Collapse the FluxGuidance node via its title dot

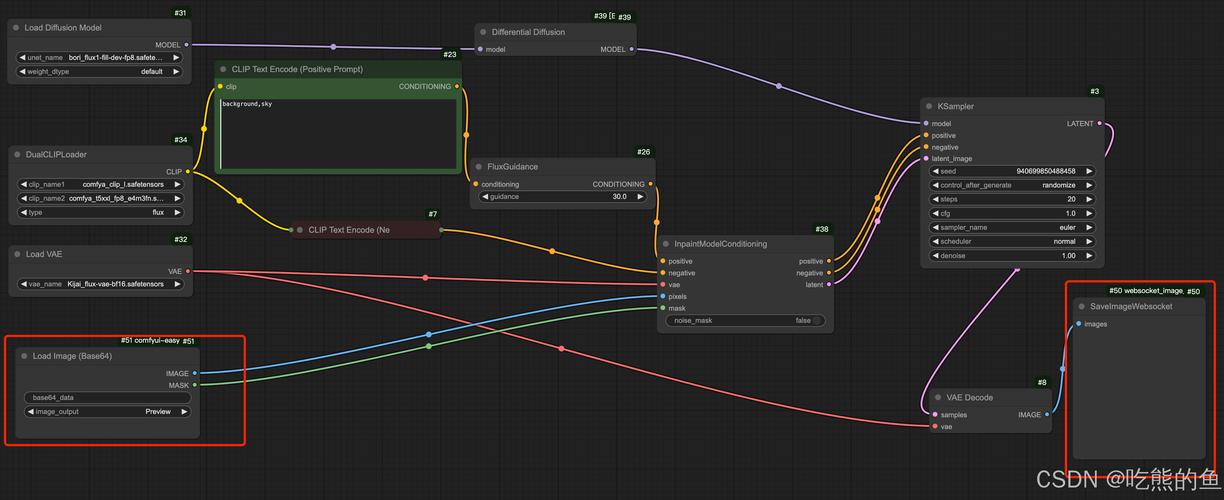(x=478, y=167)
